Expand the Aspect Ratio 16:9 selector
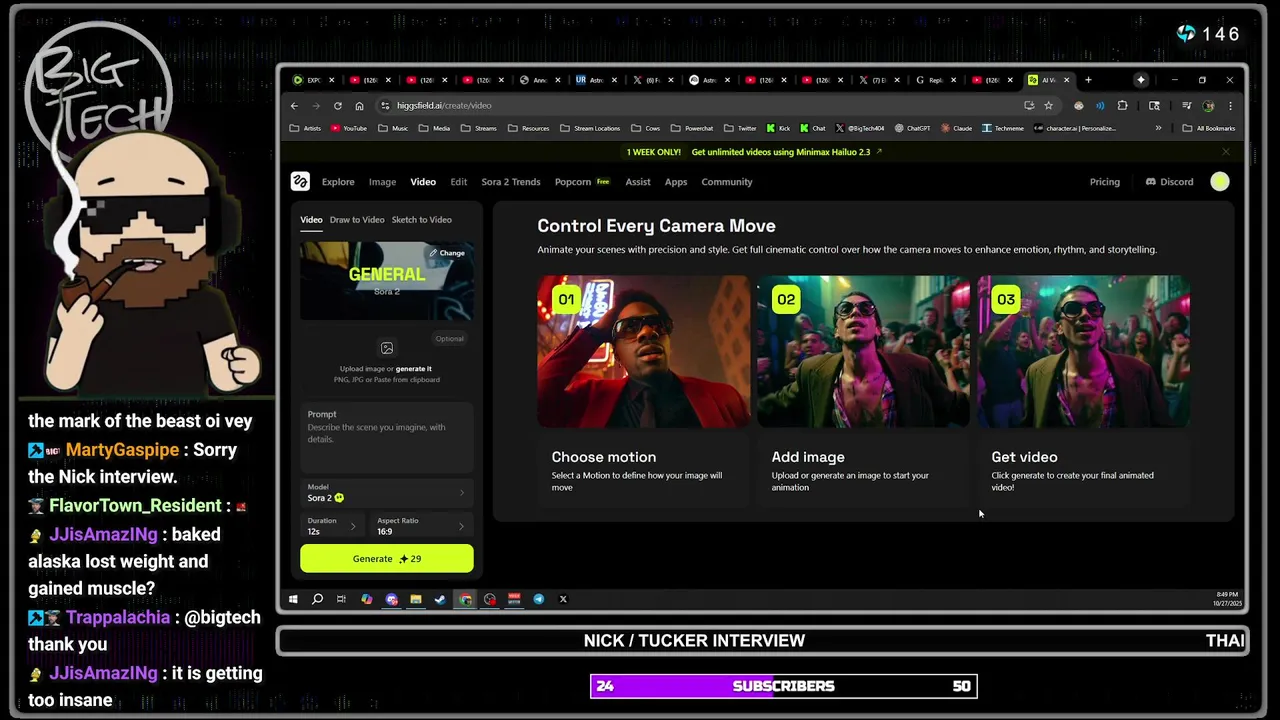The width and height of the screenshot is (1280, 720). pos(421,526)
